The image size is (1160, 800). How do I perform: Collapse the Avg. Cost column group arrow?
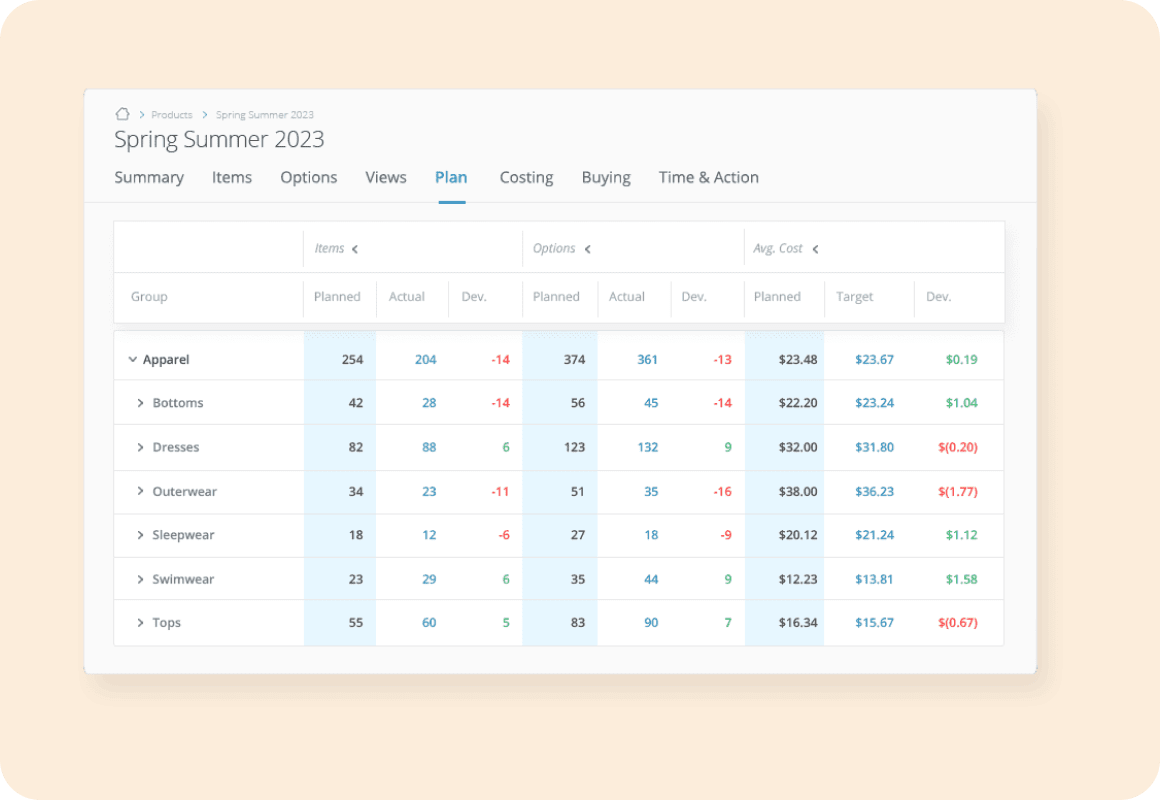tap(816, 249)
